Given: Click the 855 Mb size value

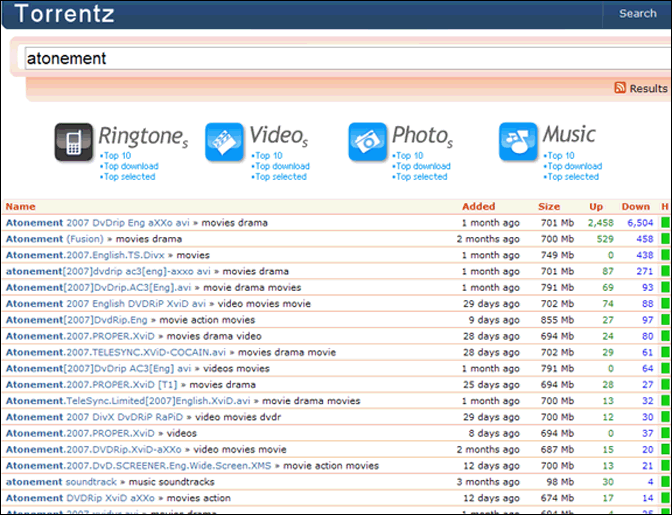Looking at the screenshot, I should coord(557,320).
